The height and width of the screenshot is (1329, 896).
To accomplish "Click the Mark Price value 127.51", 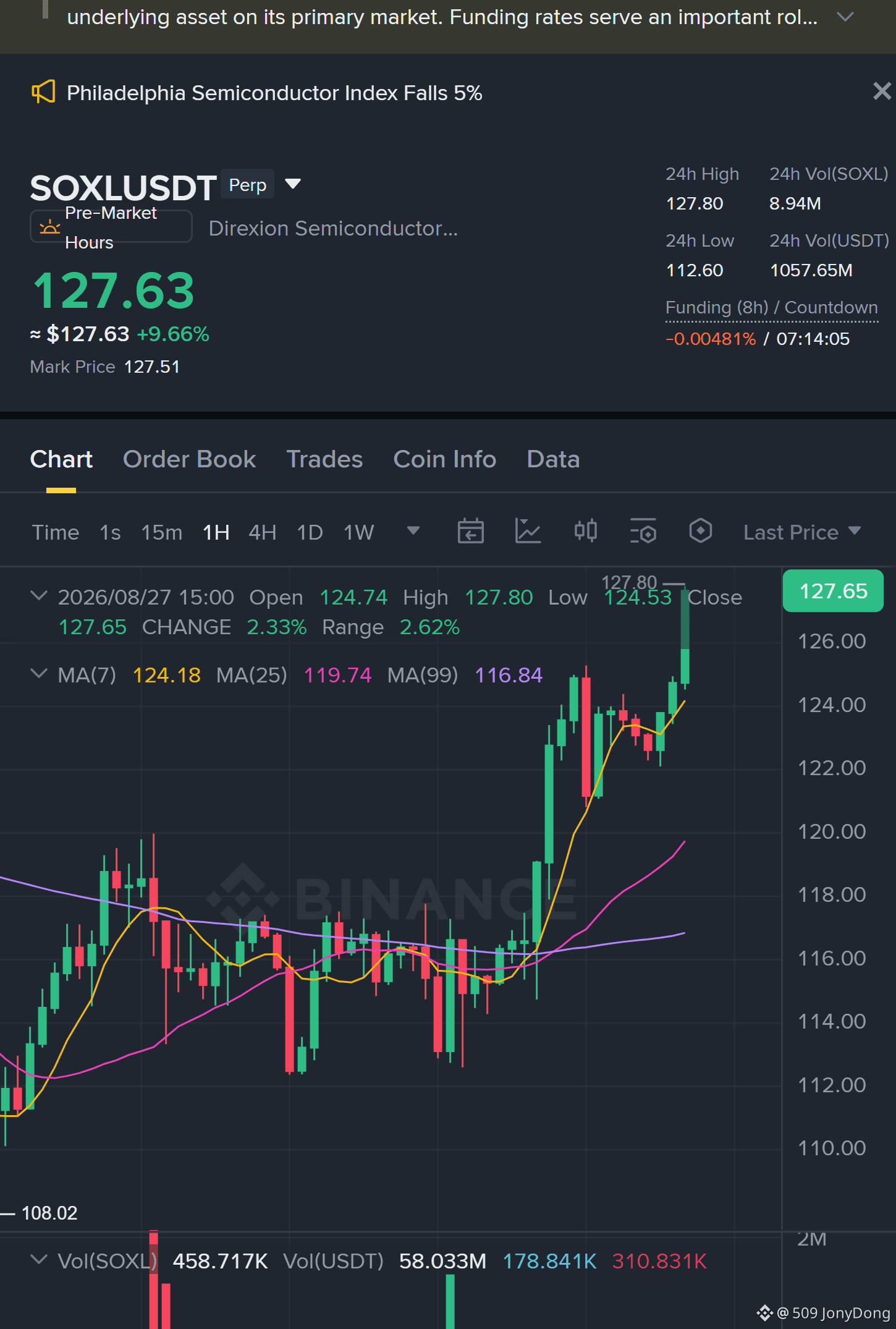I will point(152,367).
